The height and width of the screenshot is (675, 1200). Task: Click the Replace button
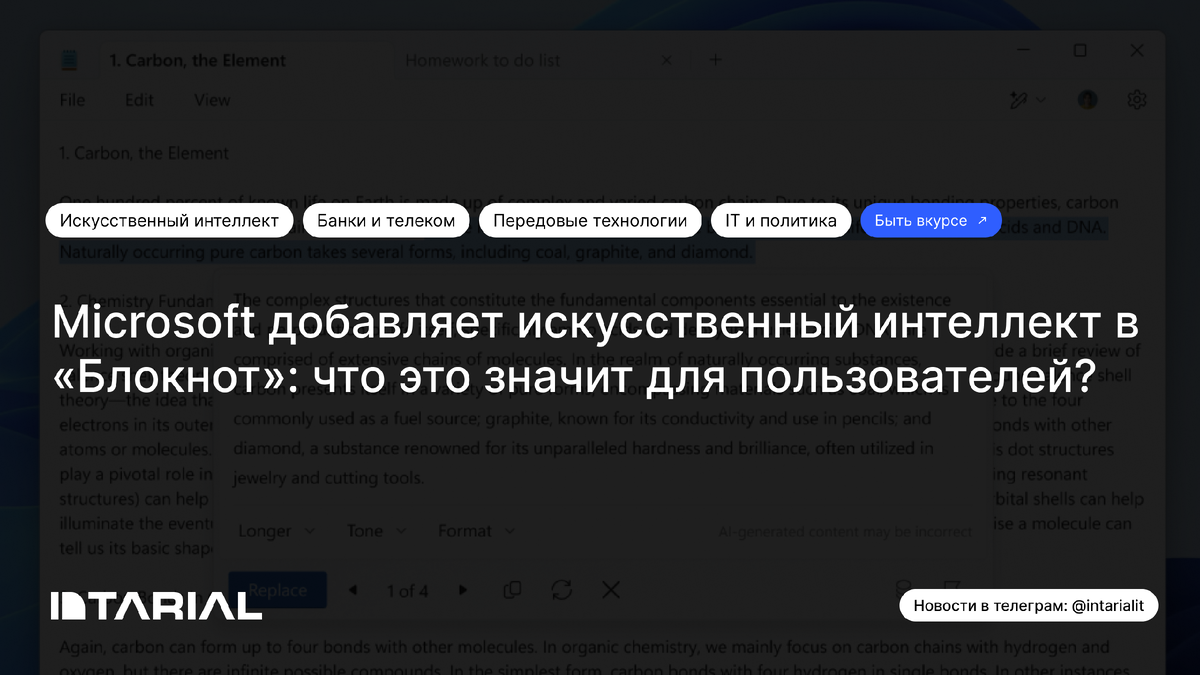tap(277, 590)
